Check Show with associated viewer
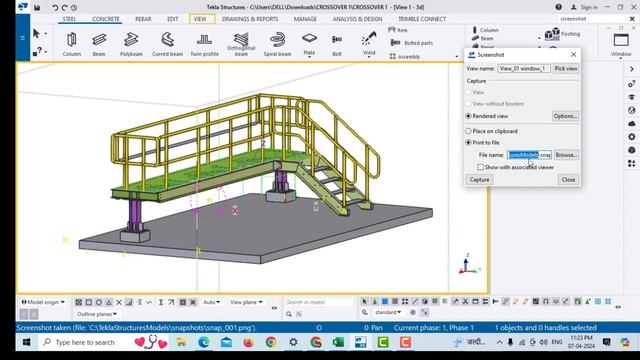 (480, 167)
